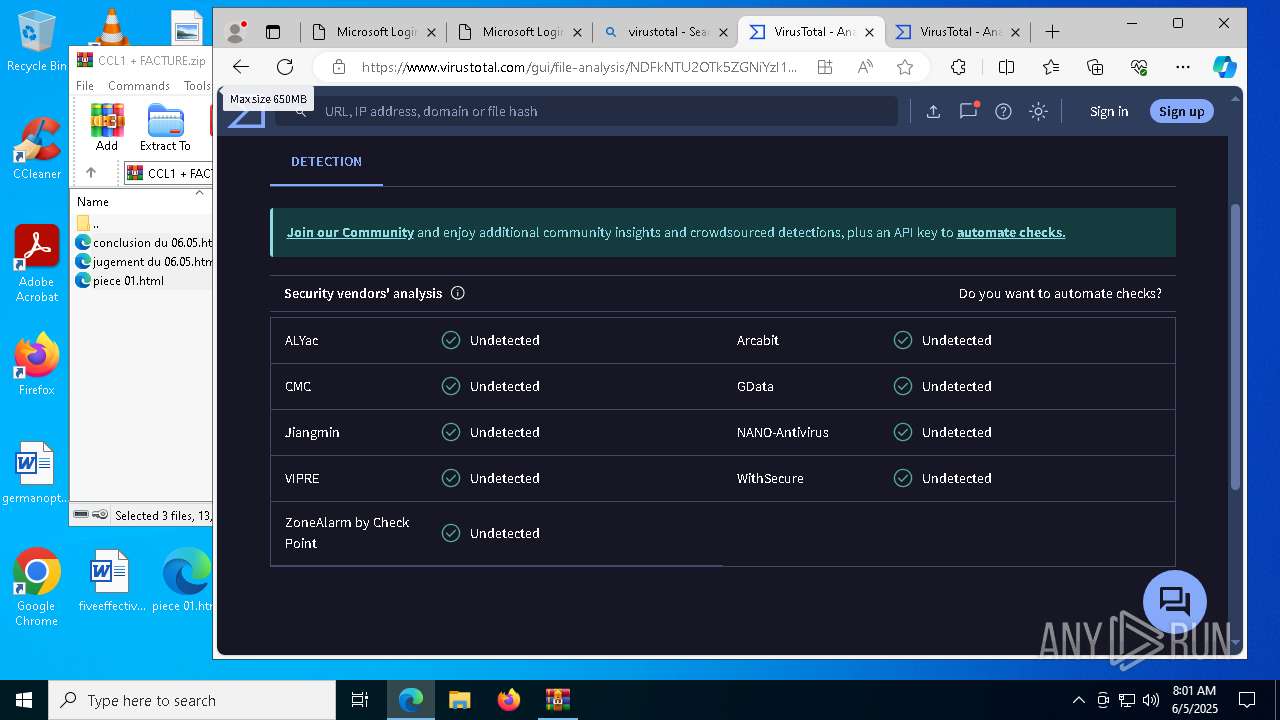Select conclusion du 06.05 file in WinRAR

[x=143, y=242]
